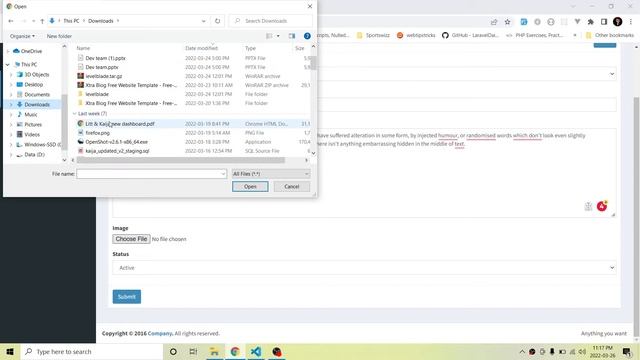Open the notification center icon
The image size is (640, 360).
coord(627,351)
